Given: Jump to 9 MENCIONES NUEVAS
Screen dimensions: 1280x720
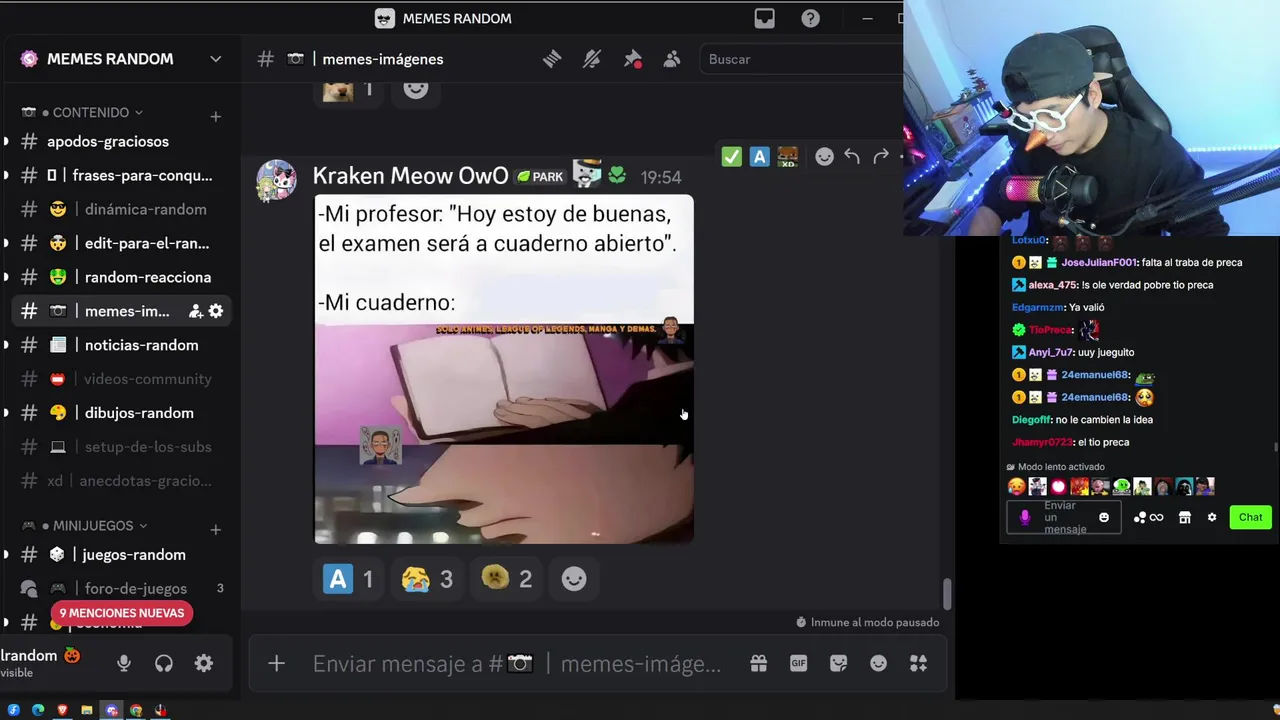Looking at the screenshot, I should pyautogui.click(x=122, y=613).
